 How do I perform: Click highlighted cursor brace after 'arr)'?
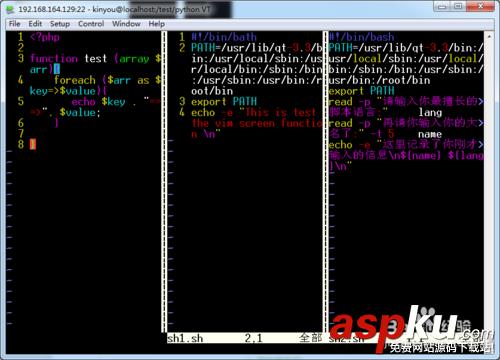point(57,69)
